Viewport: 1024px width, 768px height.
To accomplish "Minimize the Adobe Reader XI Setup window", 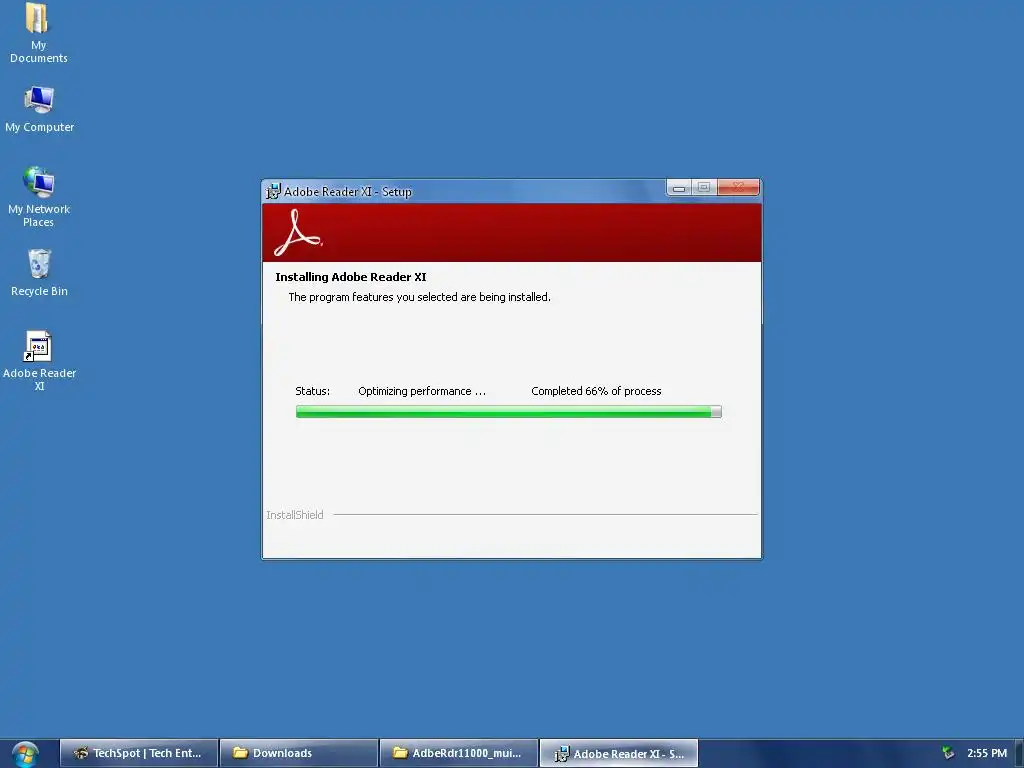I will [x=679, y=187].
